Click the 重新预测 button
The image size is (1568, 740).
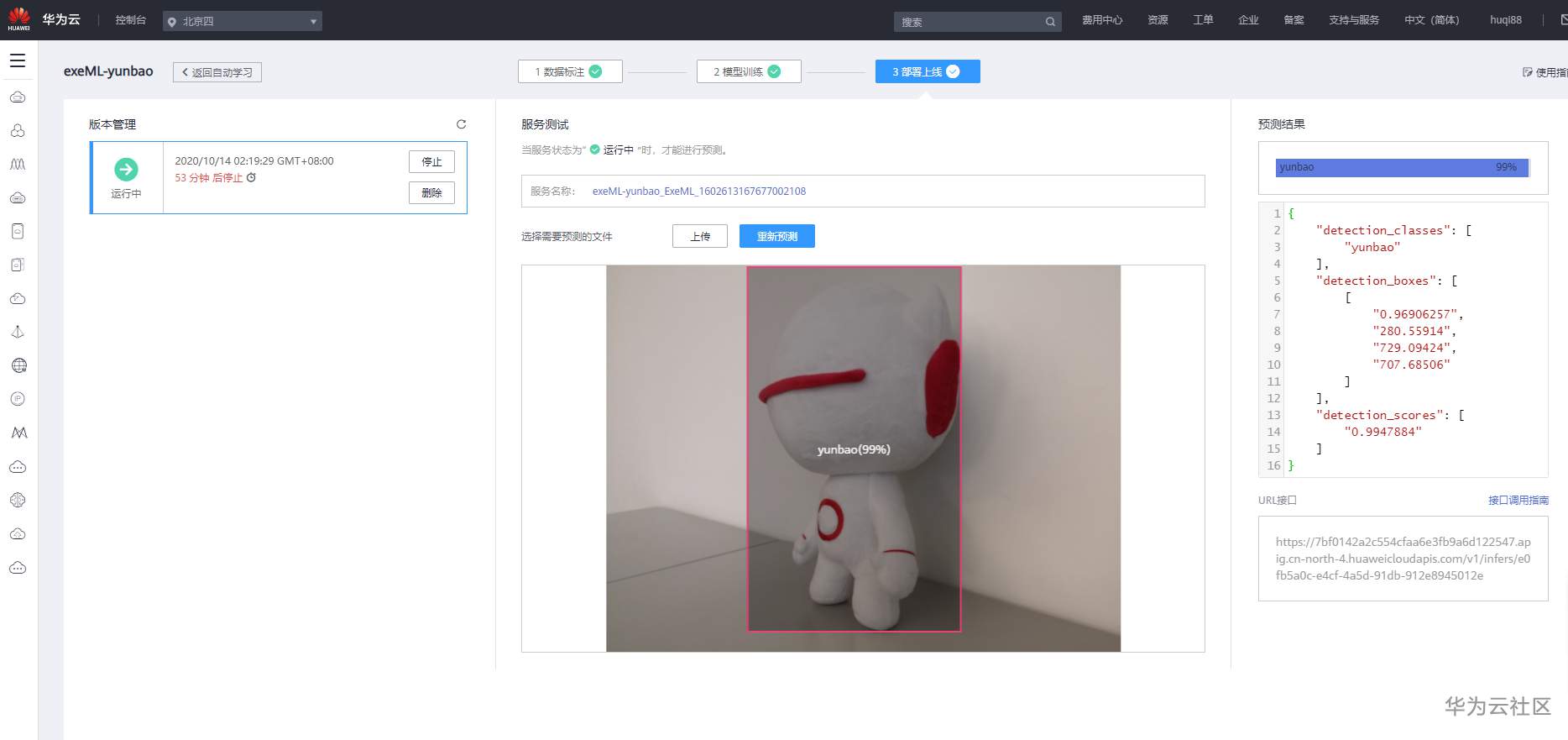click(x=777, y=237)
